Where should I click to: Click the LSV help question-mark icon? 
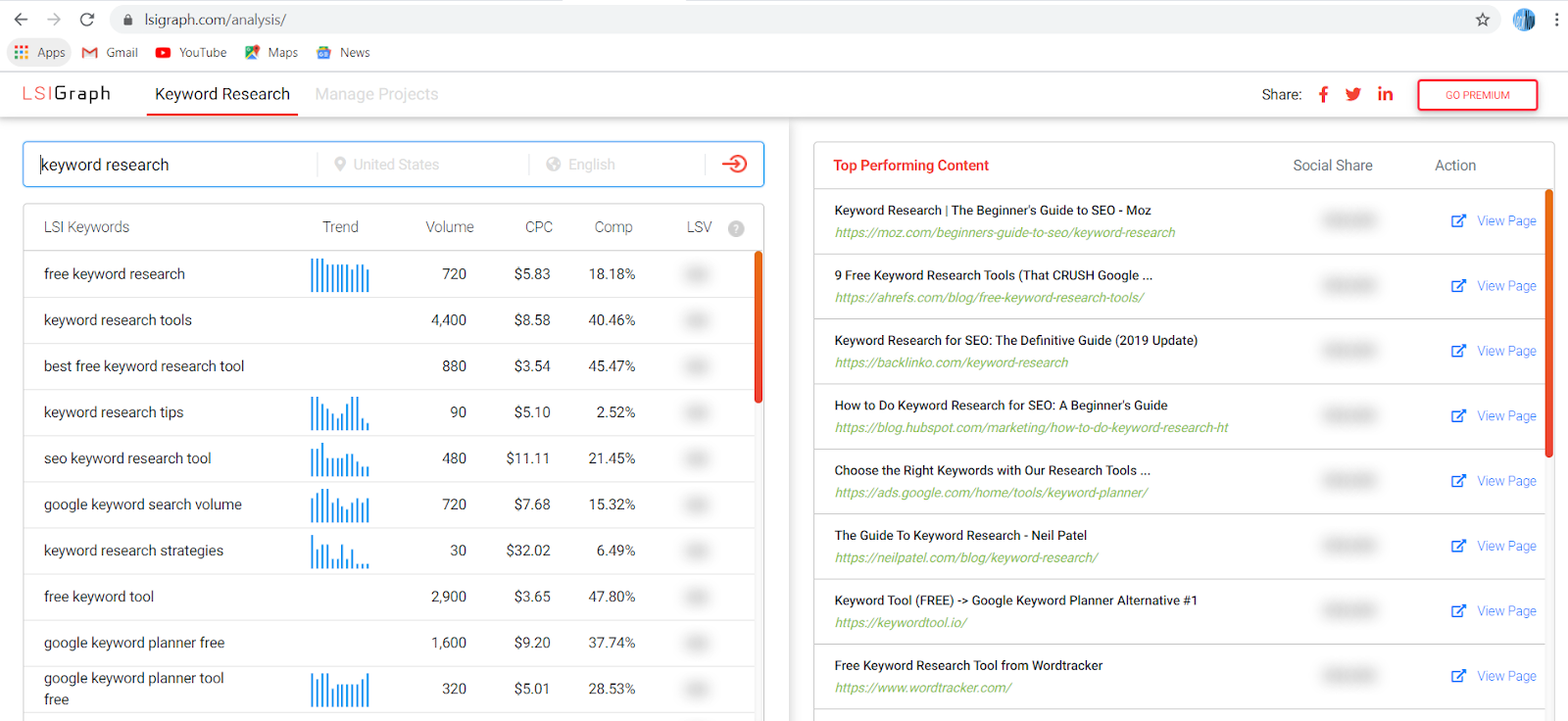pos(736,228)
